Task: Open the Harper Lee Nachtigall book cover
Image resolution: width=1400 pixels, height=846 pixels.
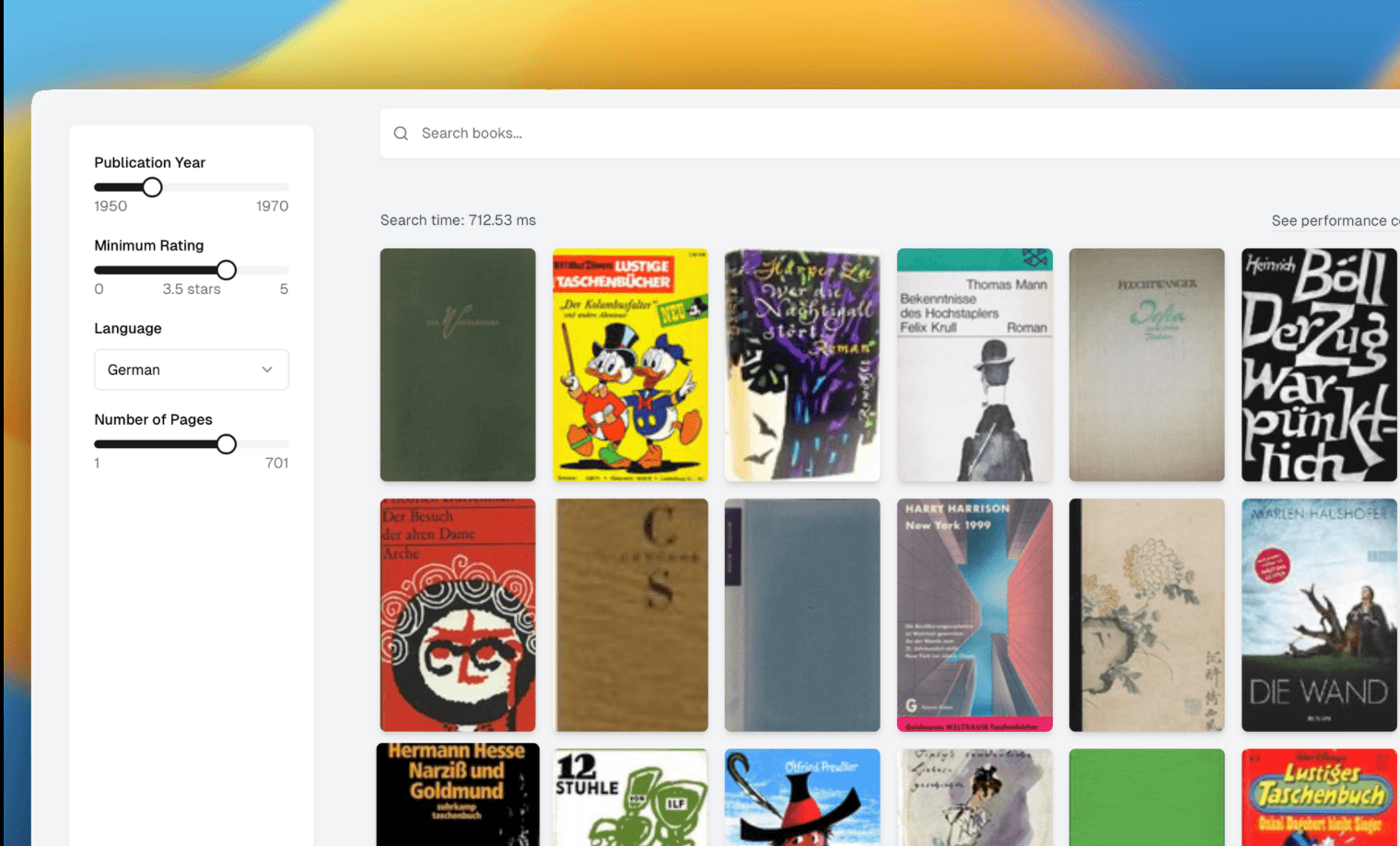Action: (802, 365)
